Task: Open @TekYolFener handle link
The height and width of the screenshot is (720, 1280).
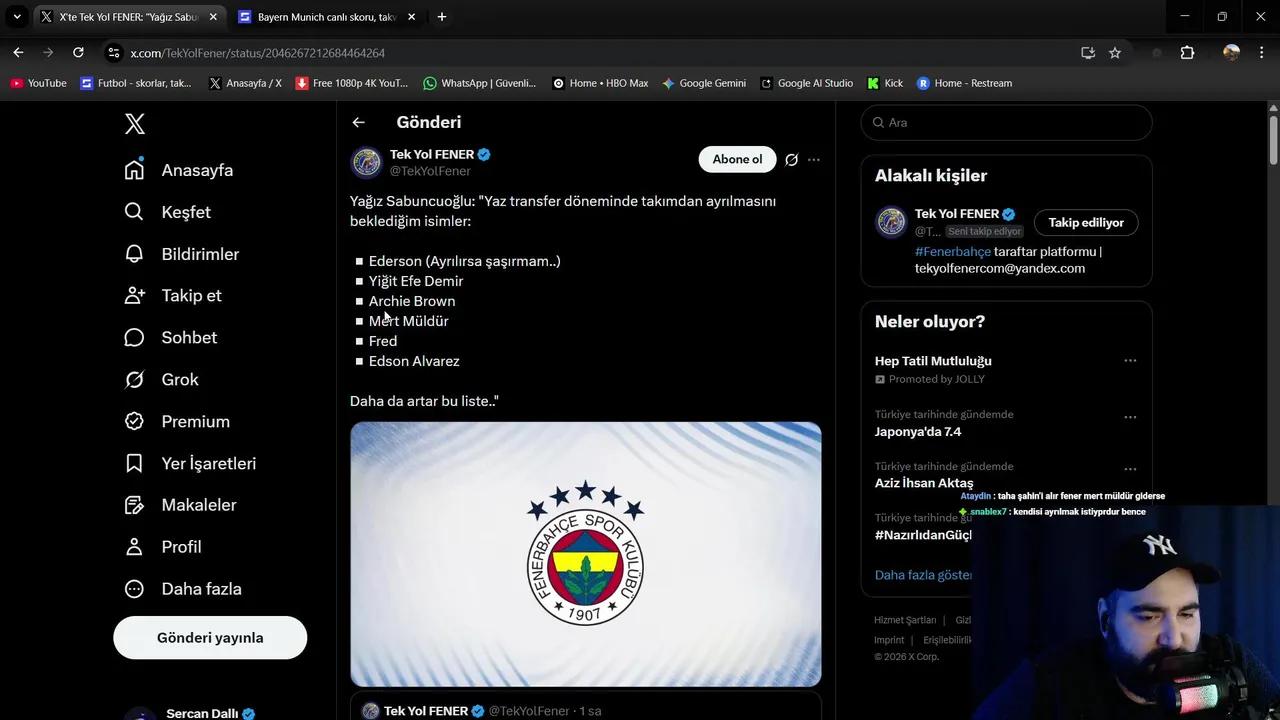Action: [x=430, y=171]
